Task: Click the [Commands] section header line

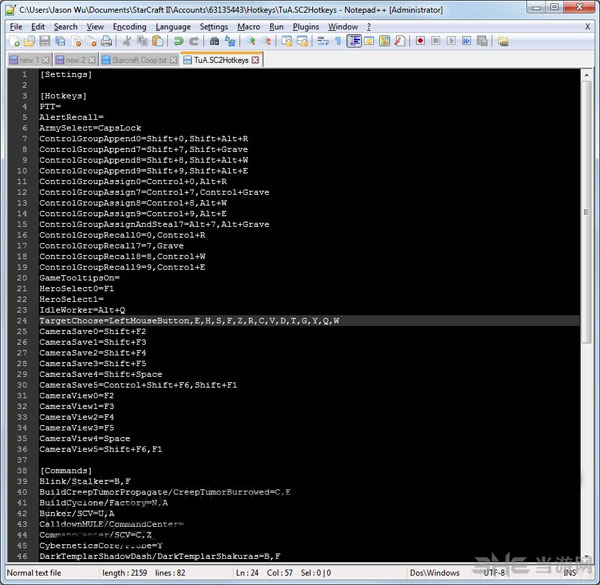Action: coord(66,471)
